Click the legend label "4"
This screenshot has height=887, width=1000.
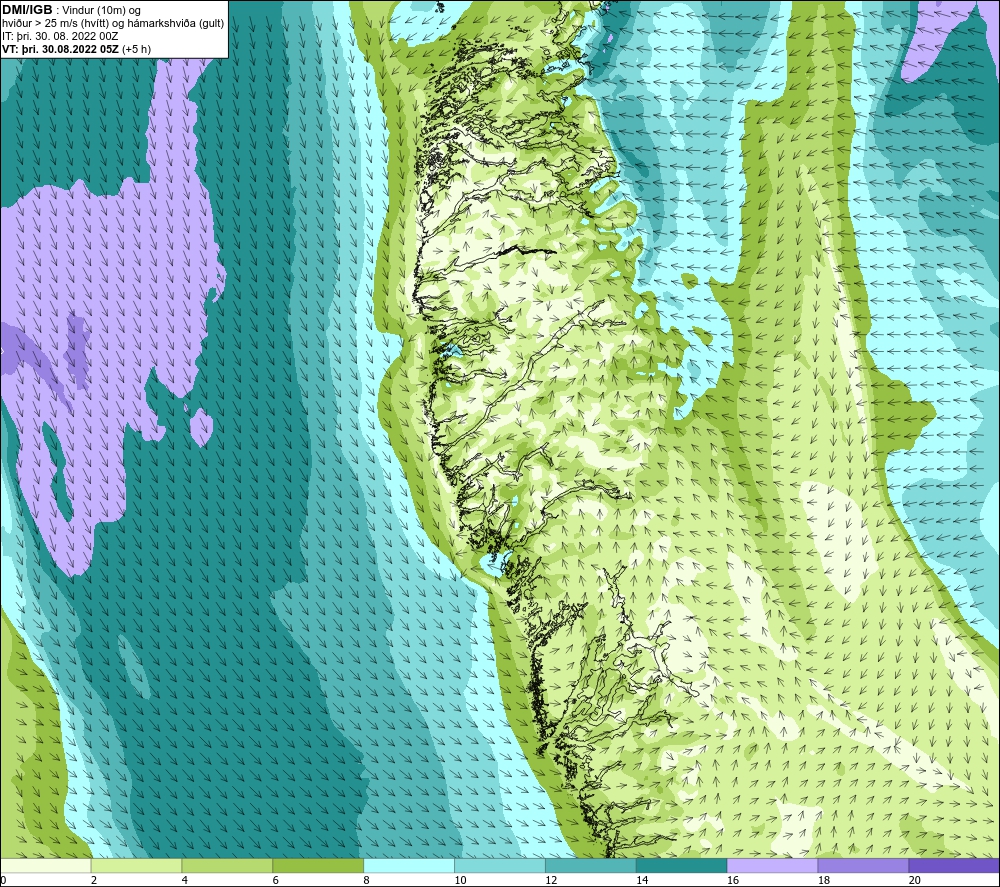tap(184, 880)
